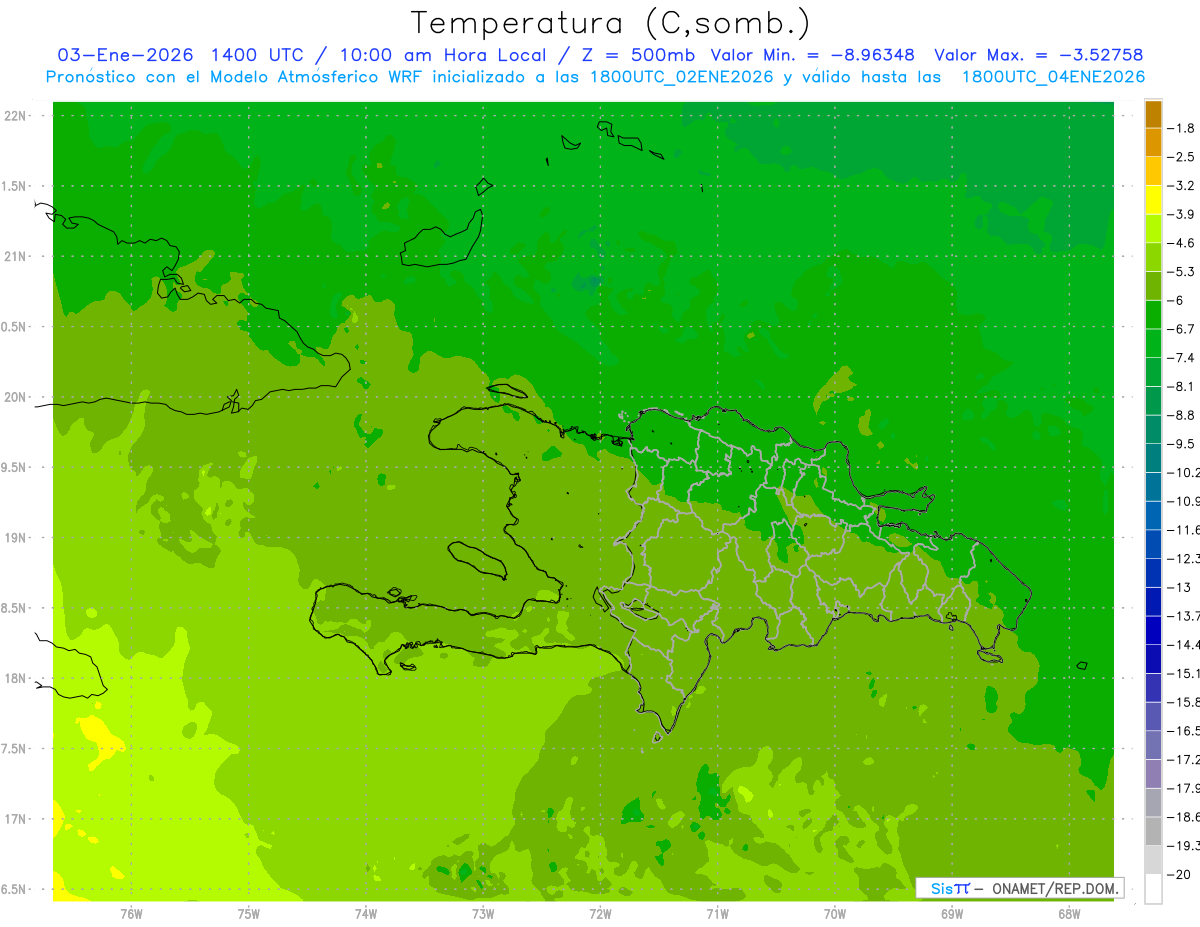Click the title "Temperatura (C,somb.)"

coord(611,23)
